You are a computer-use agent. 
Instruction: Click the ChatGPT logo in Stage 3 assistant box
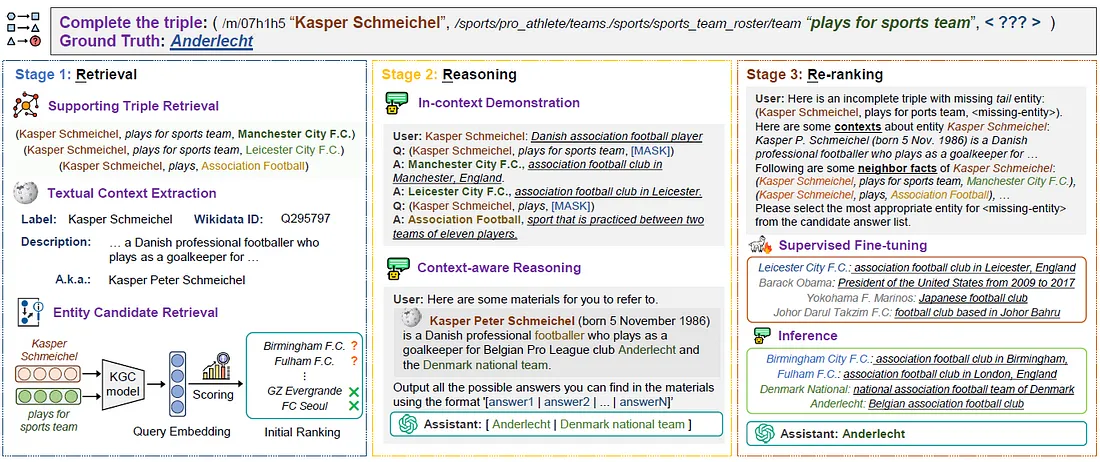pyautogui.click(x=764, y=434)
